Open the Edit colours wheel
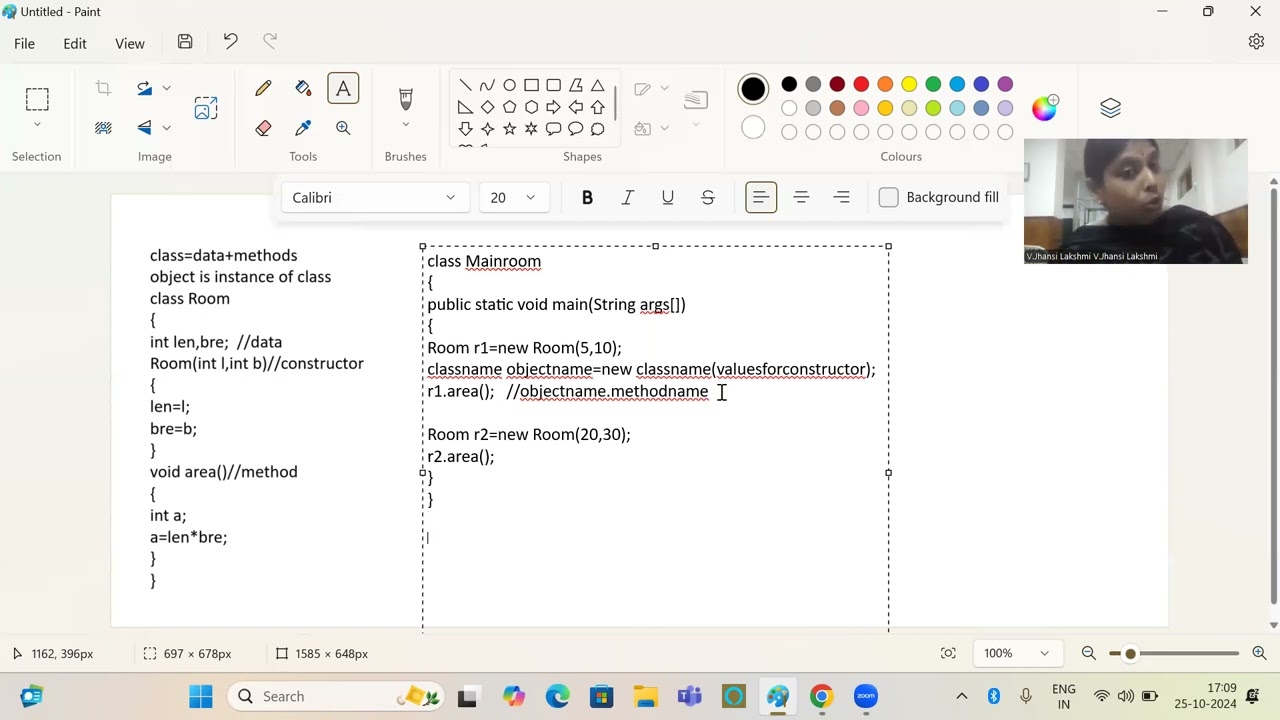This screenshot has height=720, width=1280. click(x=1045, y=108)
